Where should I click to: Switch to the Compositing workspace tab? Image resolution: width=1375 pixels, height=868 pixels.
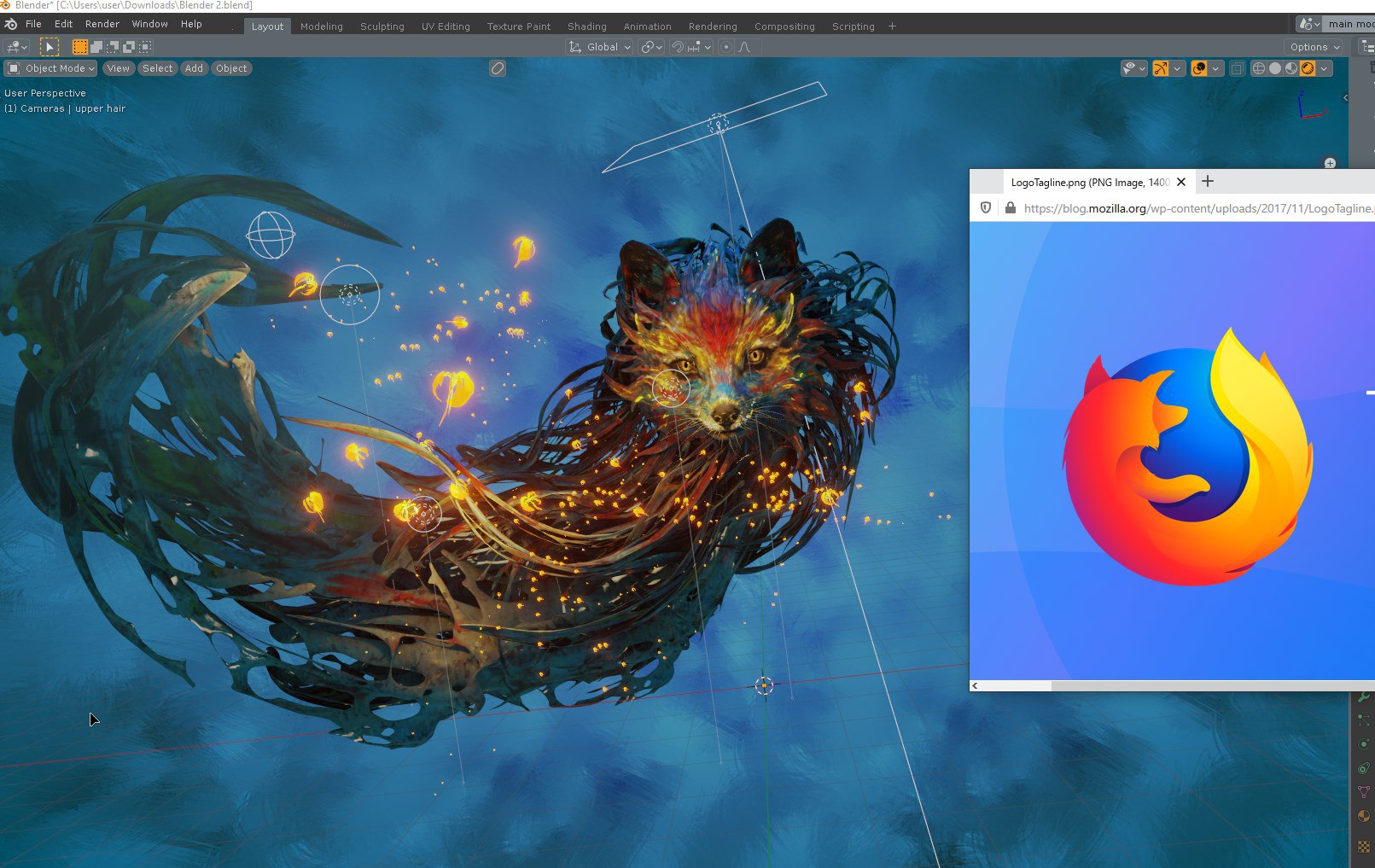coord(784,26)
